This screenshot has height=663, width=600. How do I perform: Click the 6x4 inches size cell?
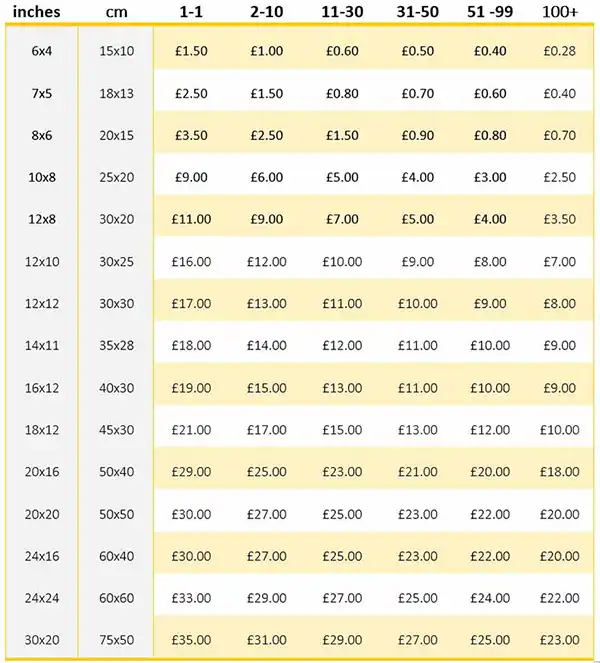pos(42,51)
